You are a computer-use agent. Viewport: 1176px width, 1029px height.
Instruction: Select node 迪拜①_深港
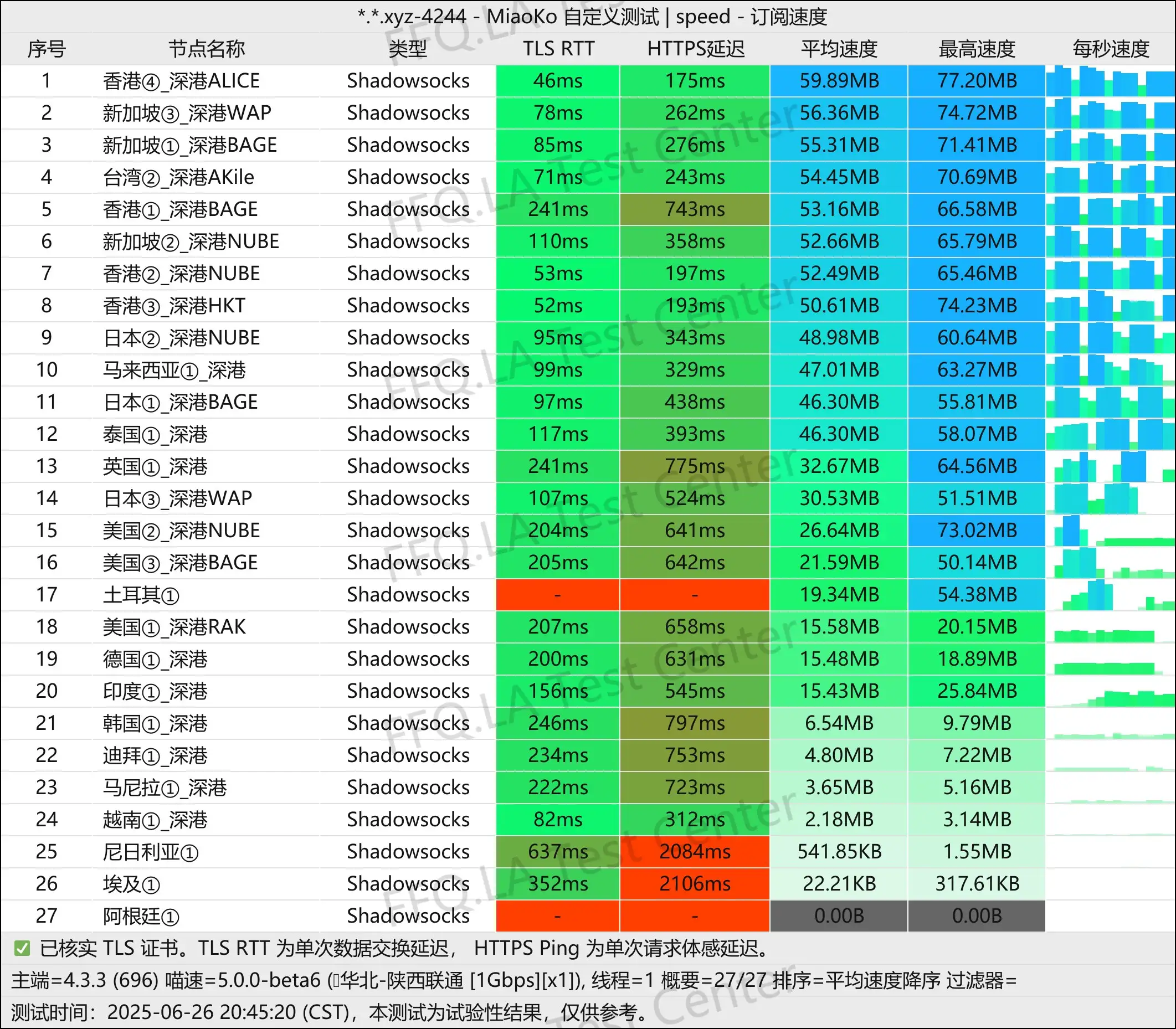pos(155,755)
